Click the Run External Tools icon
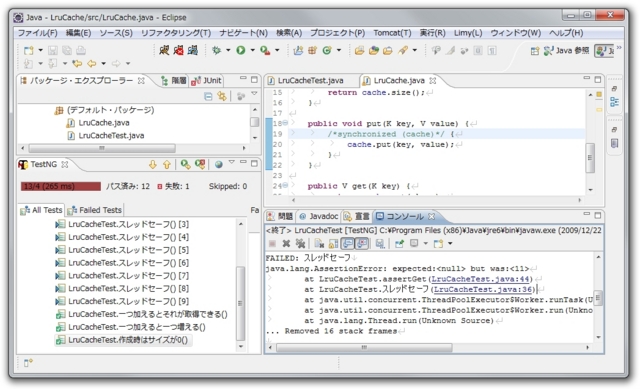 (265, 50)
